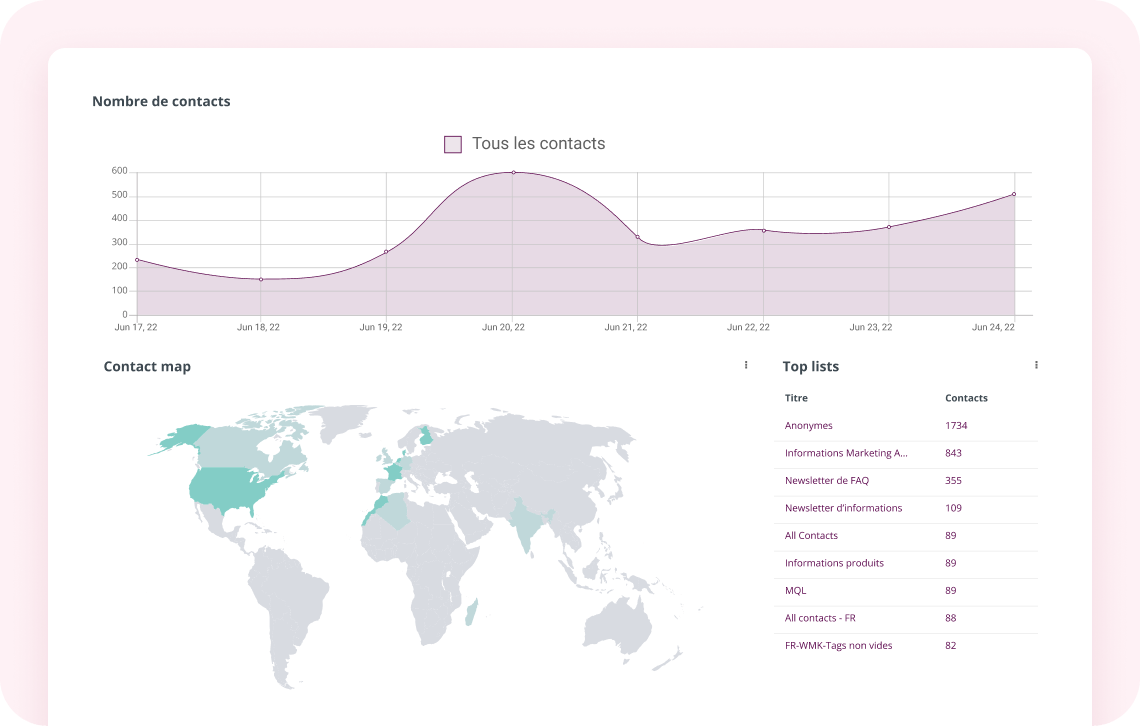1140x726 pixels.
Task: Click the All Contacts list link
Action: pos(811,536)
